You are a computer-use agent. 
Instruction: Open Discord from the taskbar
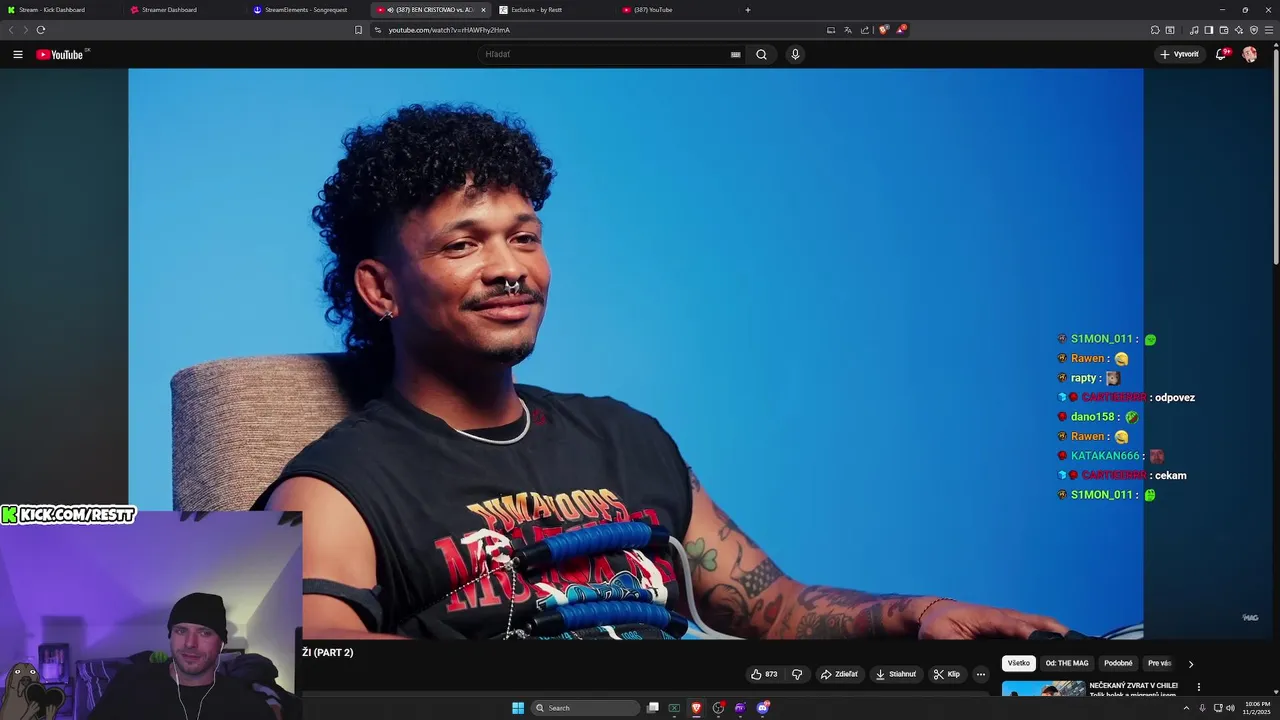coord(763,708)
